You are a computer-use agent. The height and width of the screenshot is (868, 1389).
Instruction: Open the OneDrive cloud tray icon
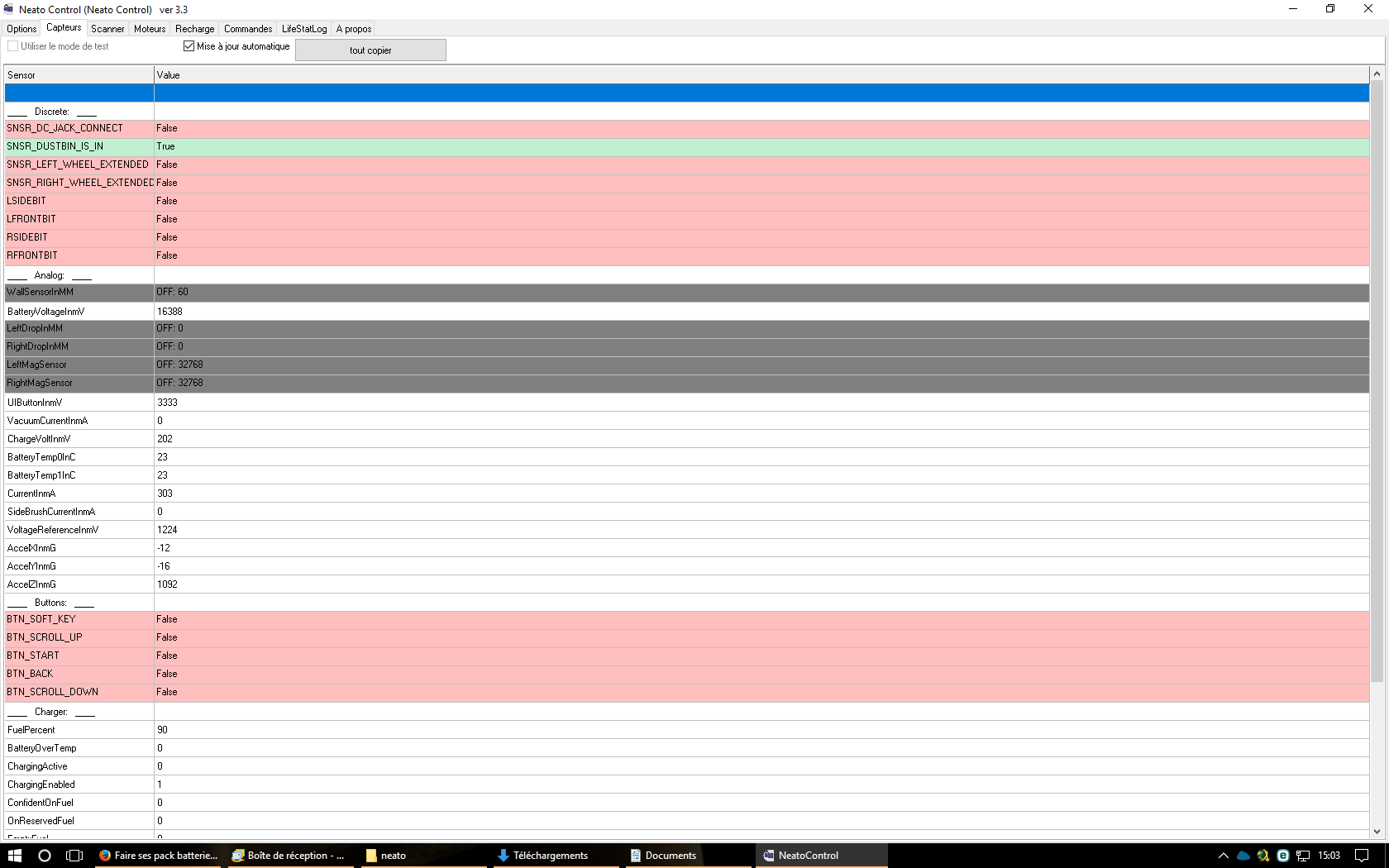pos(1243,856)
